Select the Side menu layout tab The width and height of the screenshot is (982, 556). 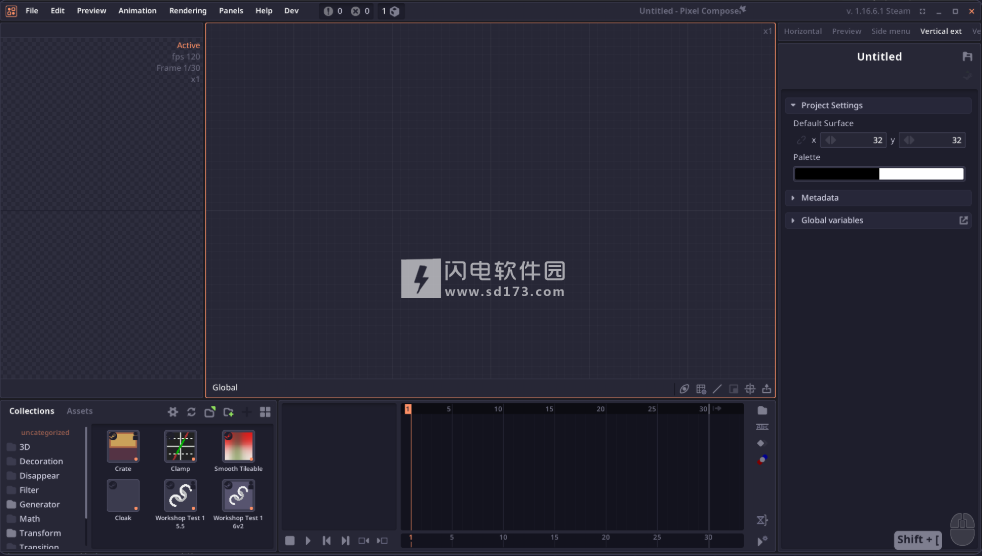pyautogui.click(x=891, y=31)
